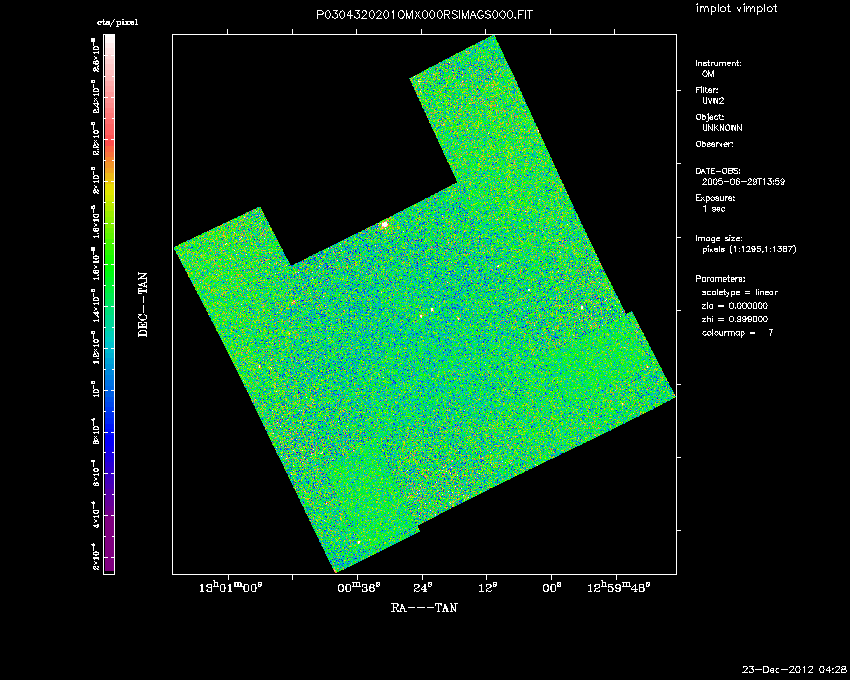The height and width of the screenshot is (680, 850).
Task: Click the 'Object:' heading
Action: point(710,117)
